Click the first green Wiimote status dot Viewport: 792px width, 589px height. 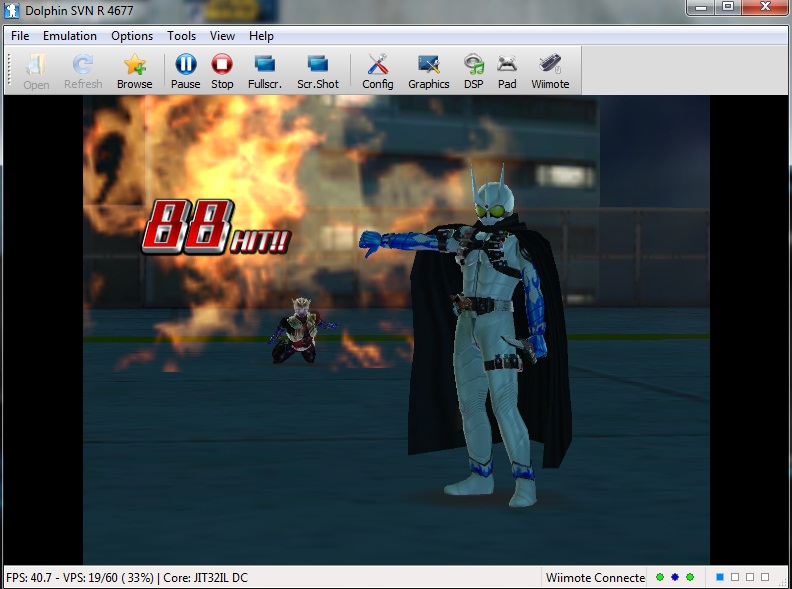(x=660, y=577)
